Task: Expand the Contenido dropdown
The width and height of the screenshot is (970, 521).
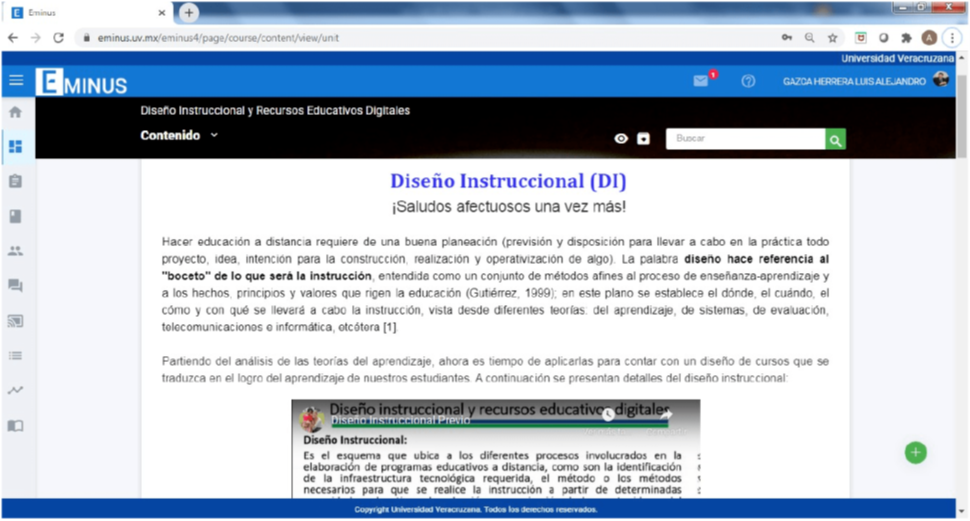Action: click(179, 135)
